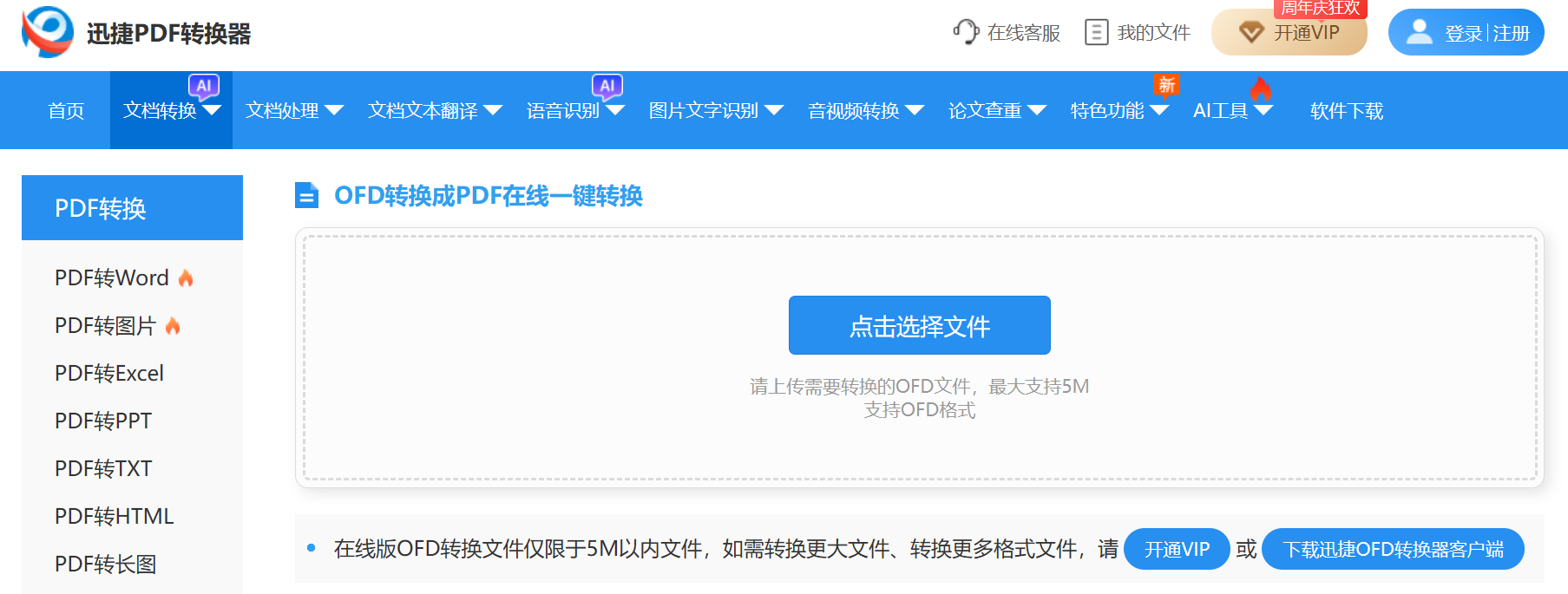
Task: Select PDF转Excel in sidebar
Action: click(109, 373)
